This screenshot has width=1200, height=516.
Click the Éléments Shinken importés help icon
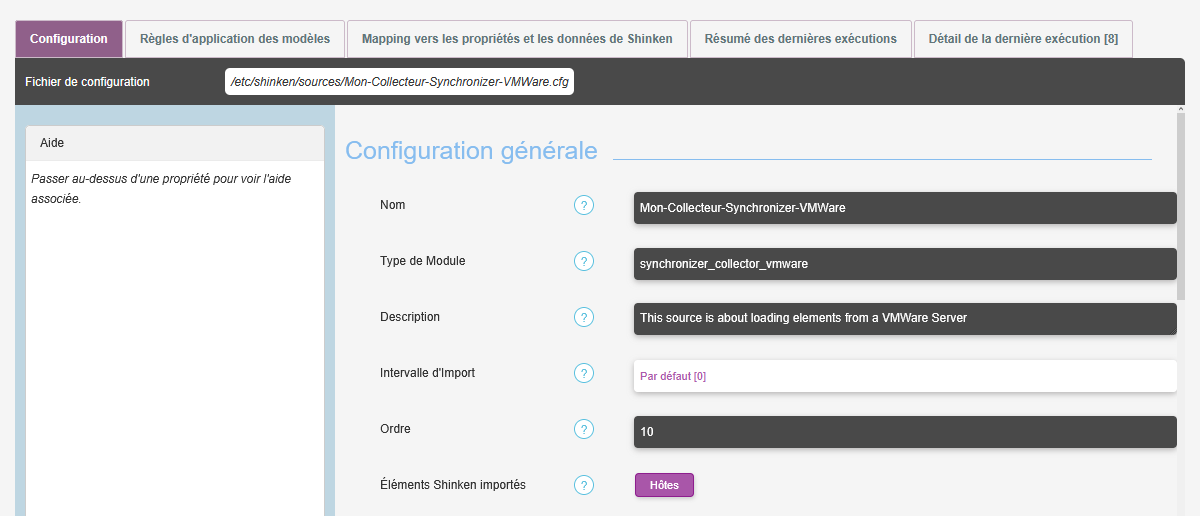pyautogui.click(x=584, y=485)
